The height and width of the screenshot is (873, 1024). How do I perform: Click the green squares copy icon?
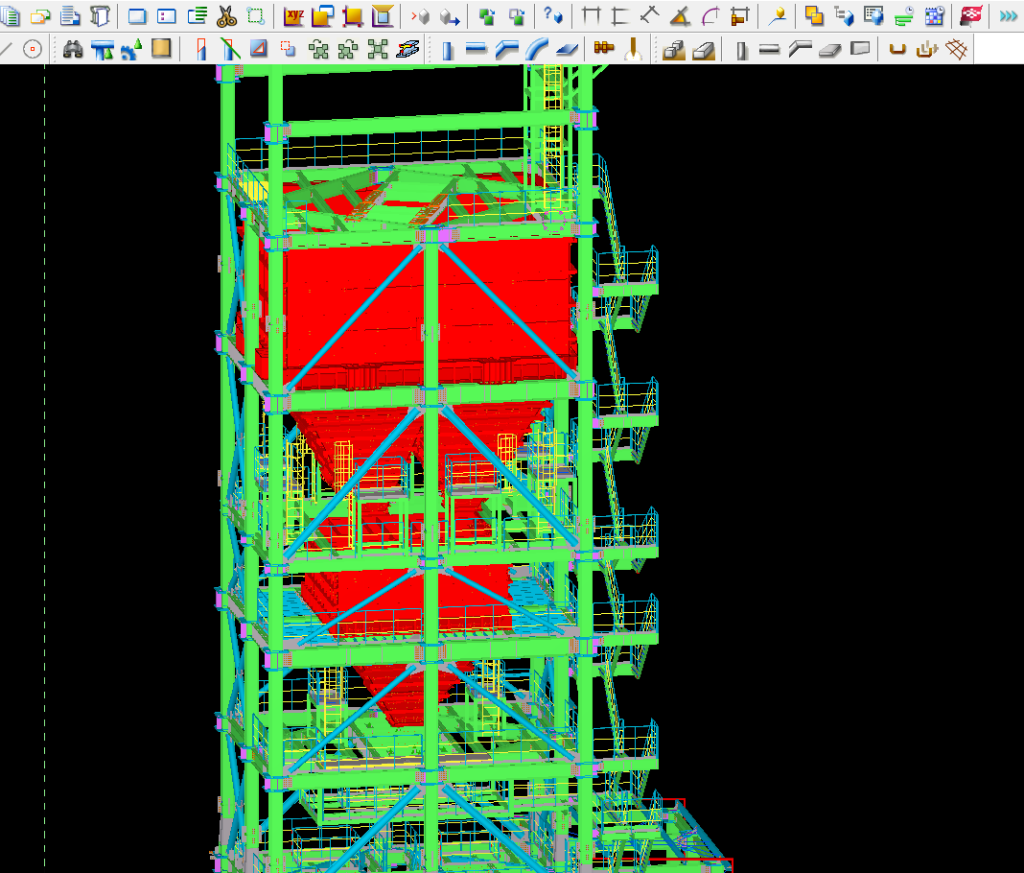pos(487,16)
